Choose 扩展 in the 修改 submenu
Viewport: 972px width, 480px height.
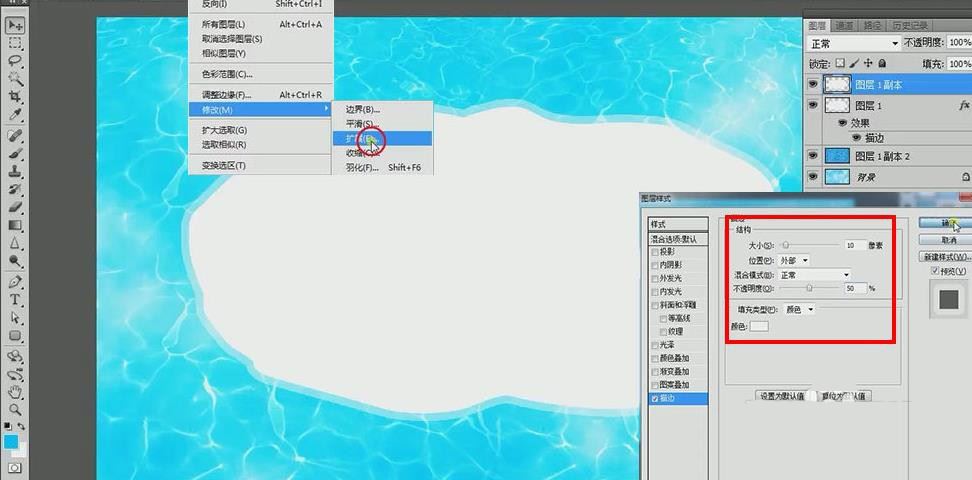pyautogui.click(x=382, y=138)
